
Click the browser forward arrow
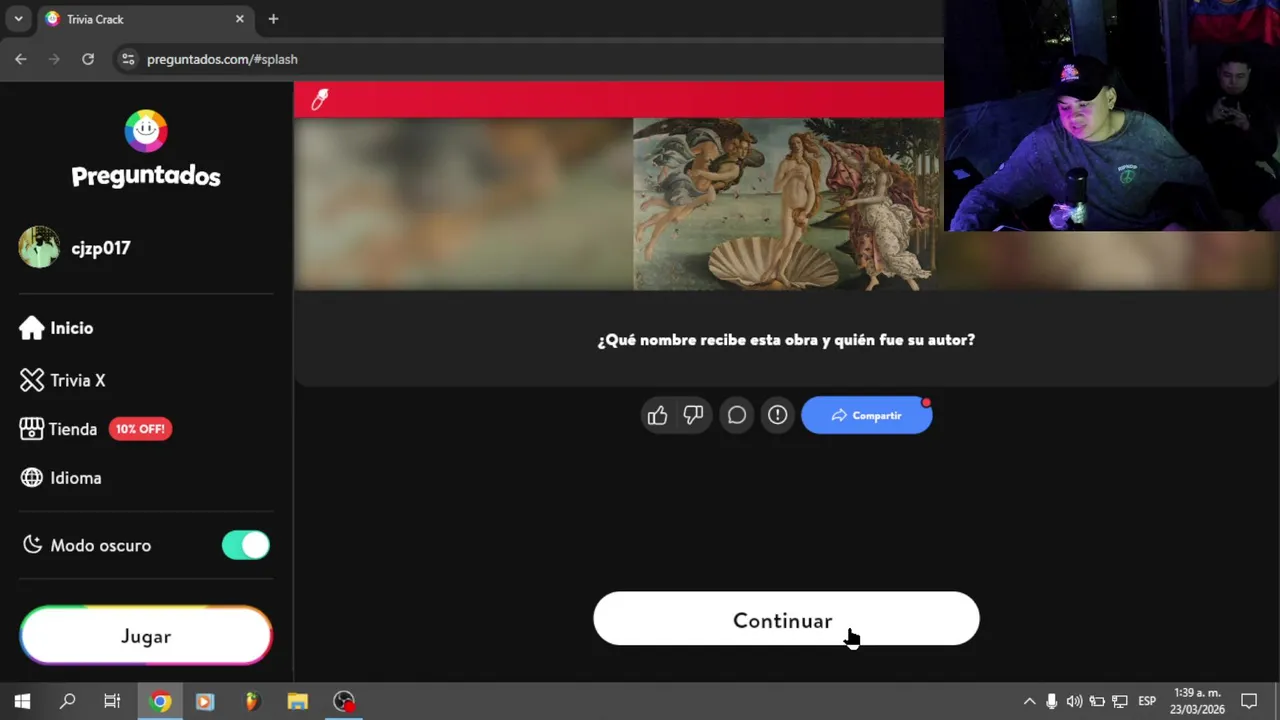54,59
